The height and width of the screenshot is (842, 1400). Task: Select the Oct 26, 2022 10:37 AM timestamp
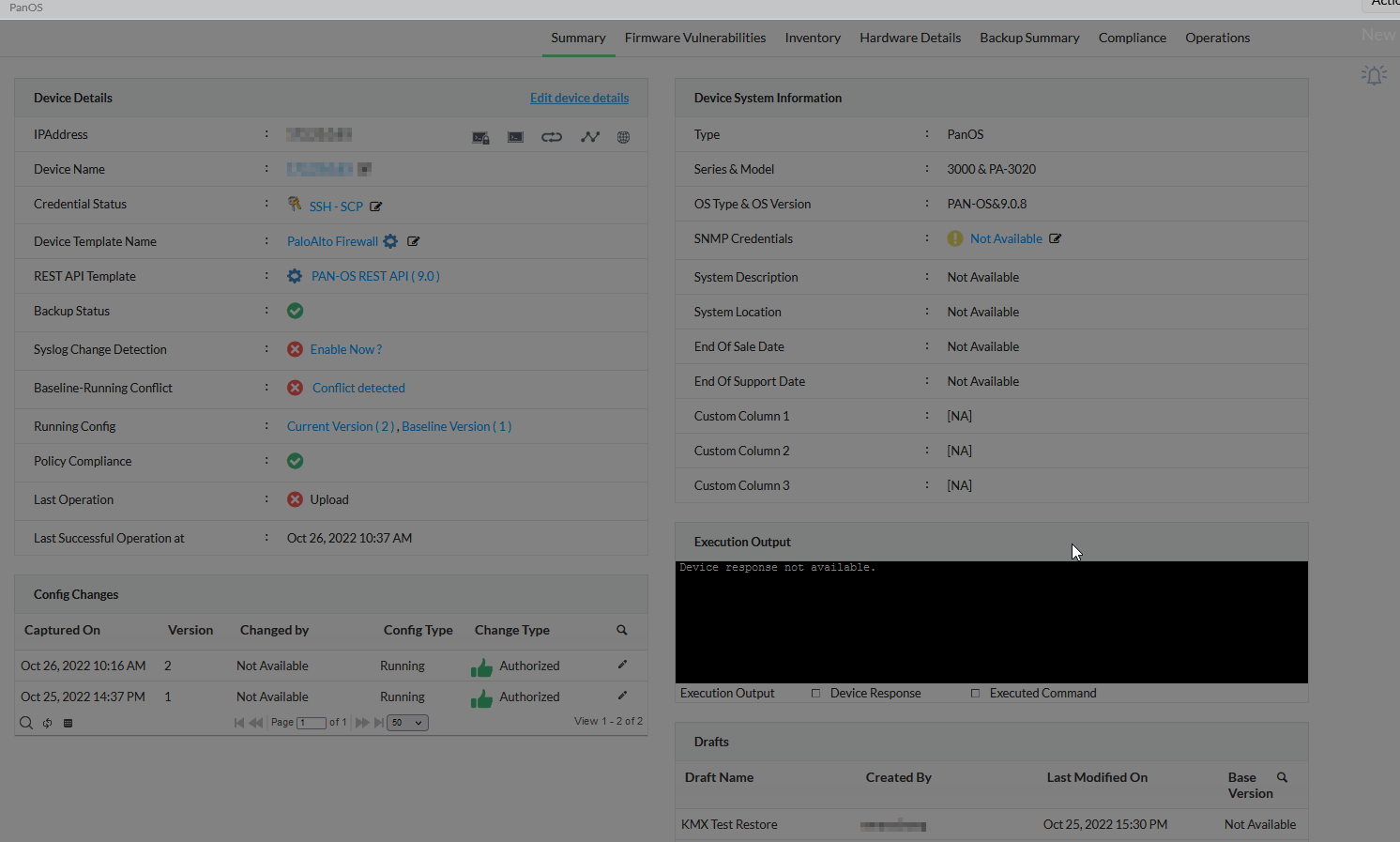[x=349, y=538]
